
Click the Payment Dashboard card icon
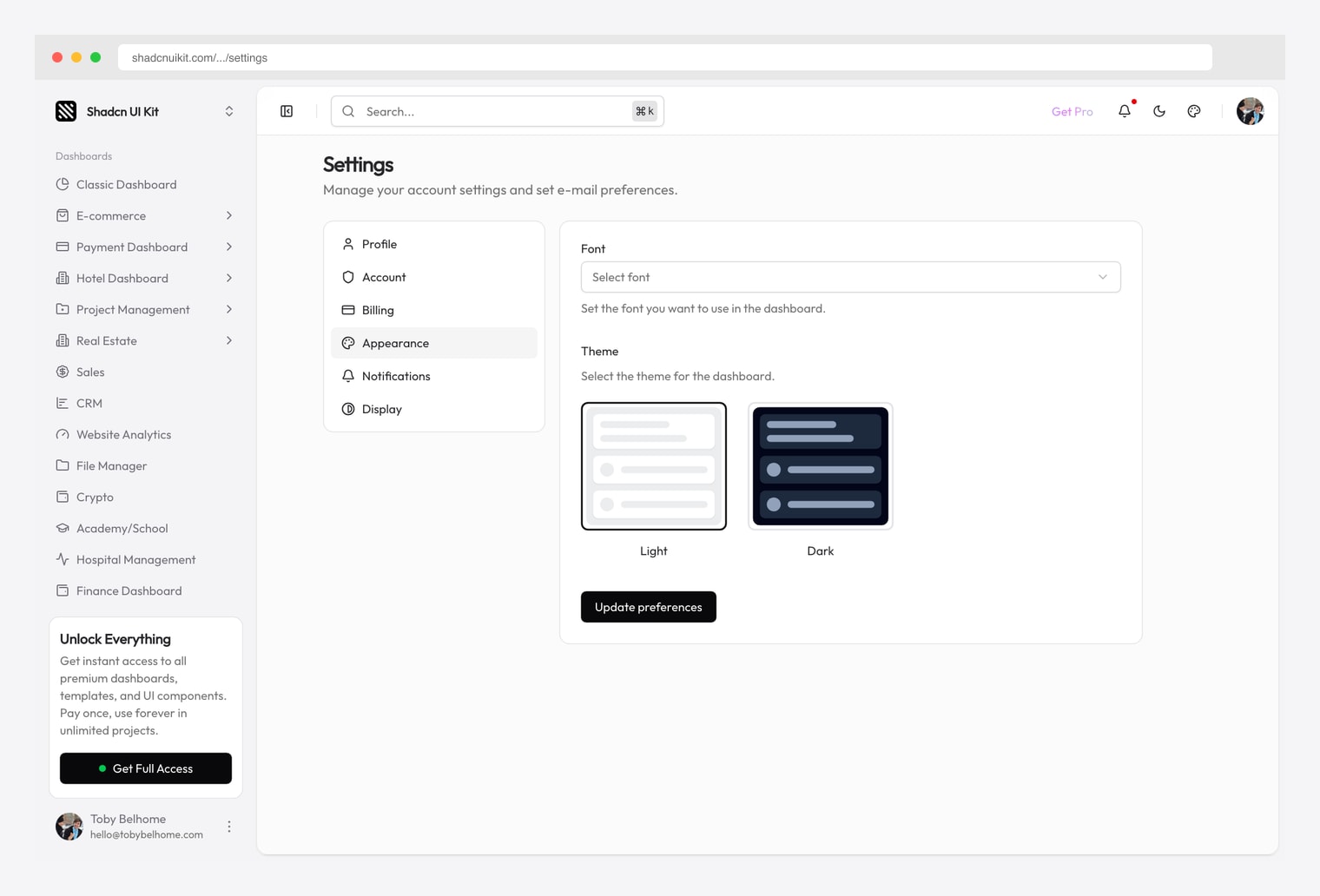63,247
